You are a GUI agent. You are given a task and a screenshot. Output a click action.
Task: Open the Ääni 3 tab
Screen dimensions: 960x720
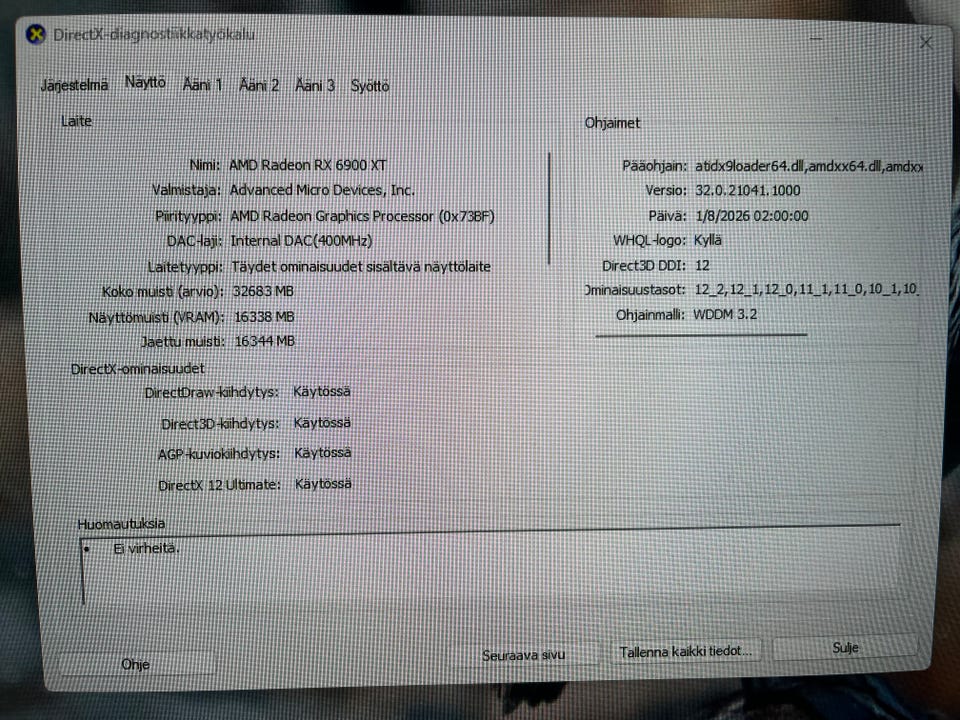point(315,85)
